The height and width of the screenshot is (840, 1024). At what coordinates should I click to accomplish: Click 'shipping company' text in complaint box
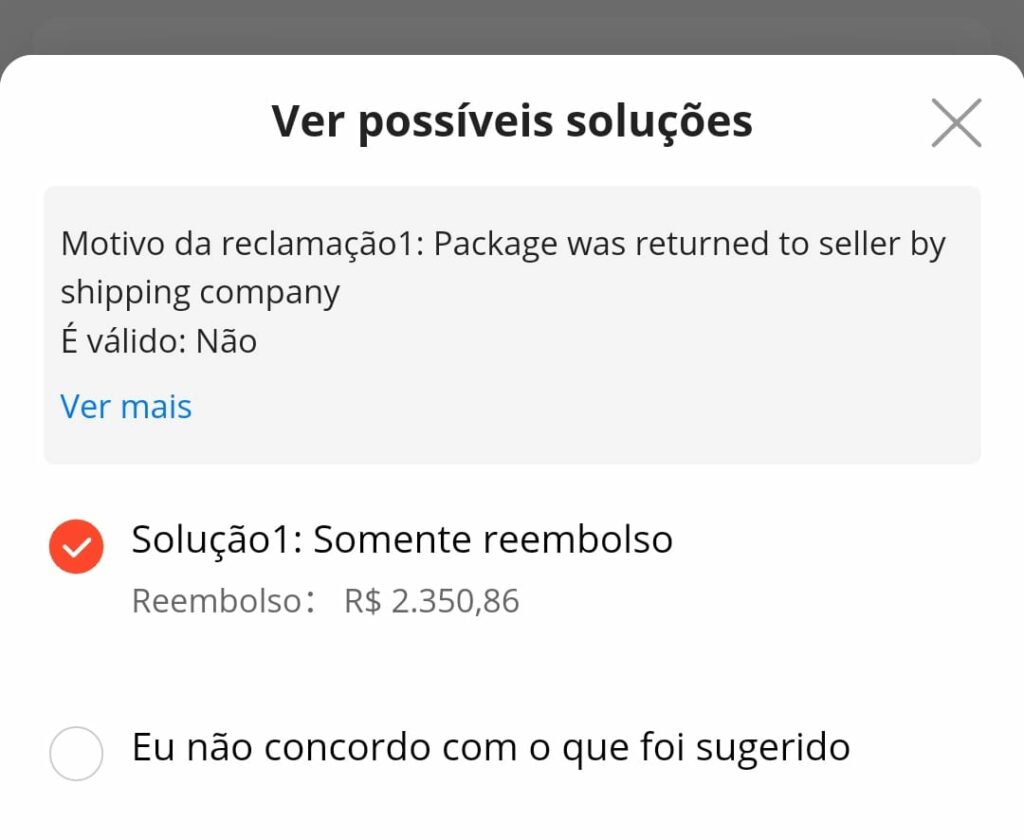(x=200, y=293)
